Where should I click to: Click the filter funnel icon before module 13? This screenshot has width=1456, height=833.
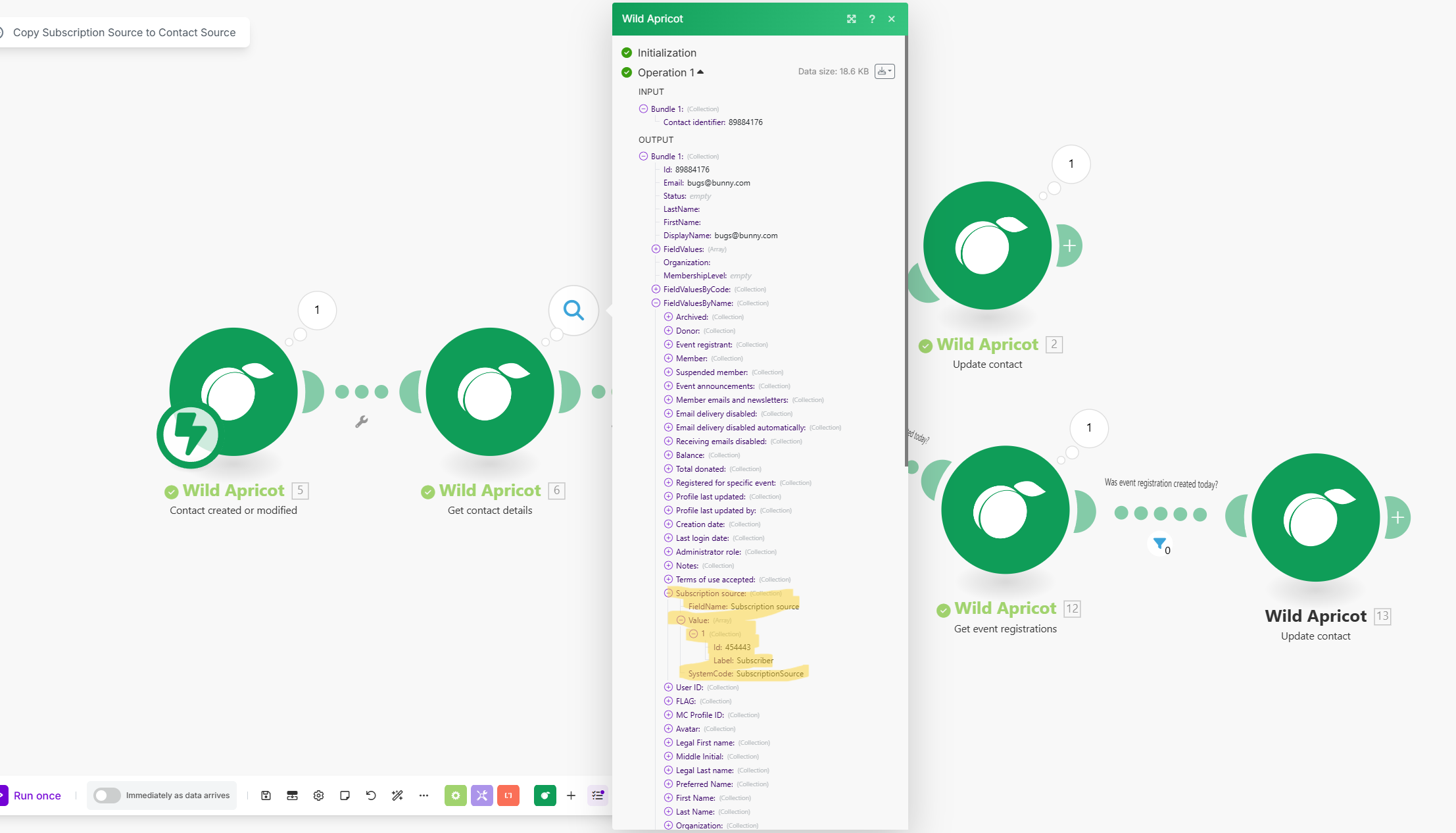click(x=1159, y=543)
